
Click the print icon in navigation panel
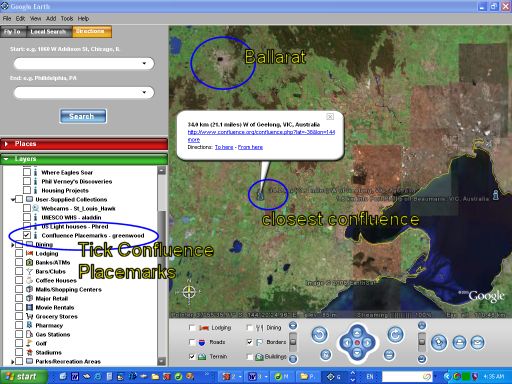pos(460,342)
